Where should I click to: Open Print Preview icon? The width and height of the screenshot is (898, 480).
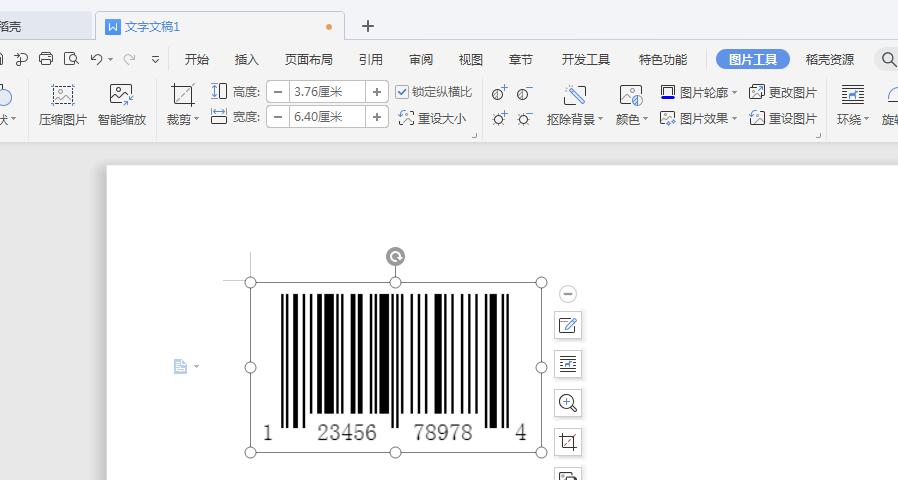(x=71, y=58)
